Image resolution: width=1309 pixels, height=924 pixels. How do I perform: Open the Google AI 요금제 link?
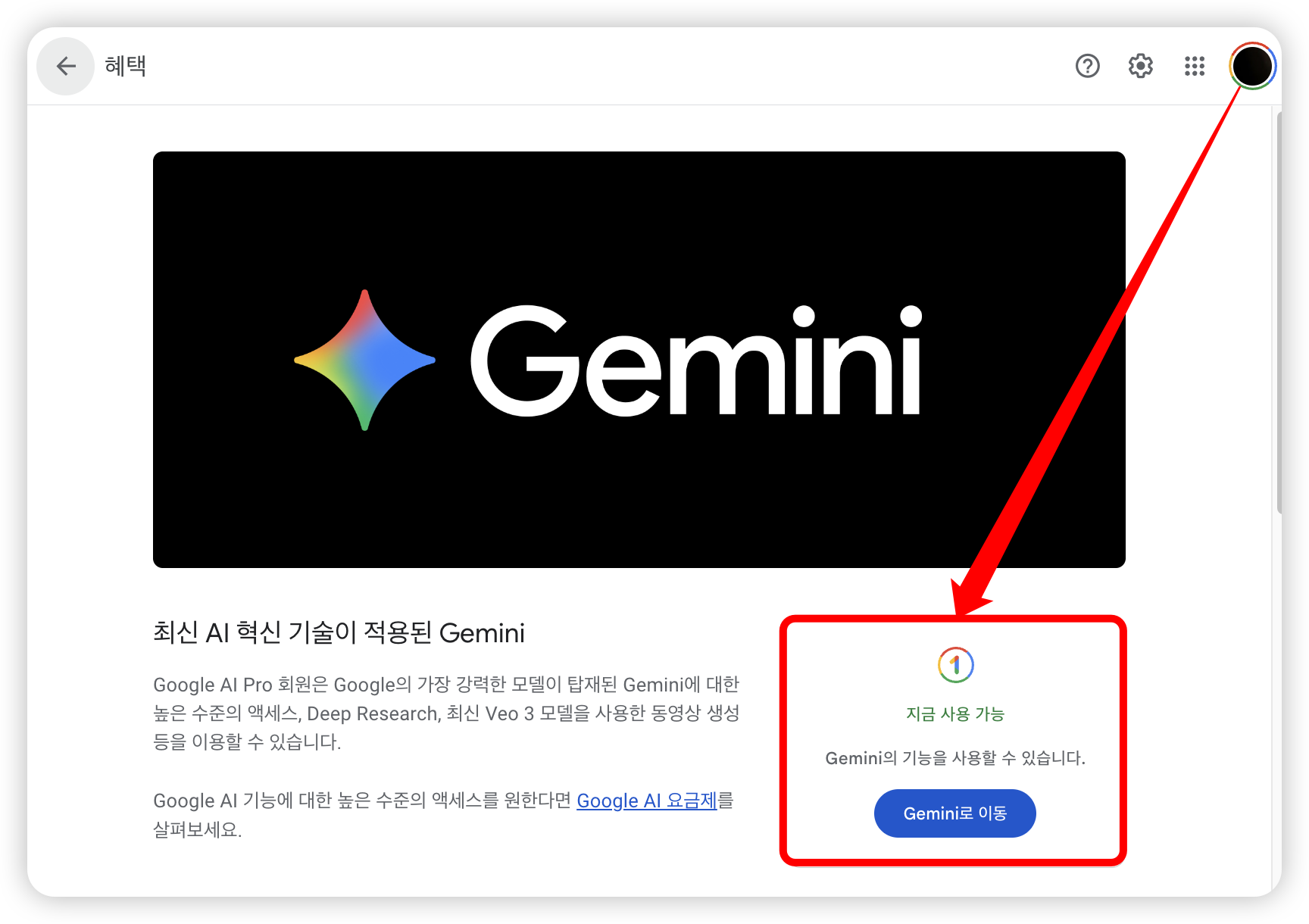click(646, 801)
